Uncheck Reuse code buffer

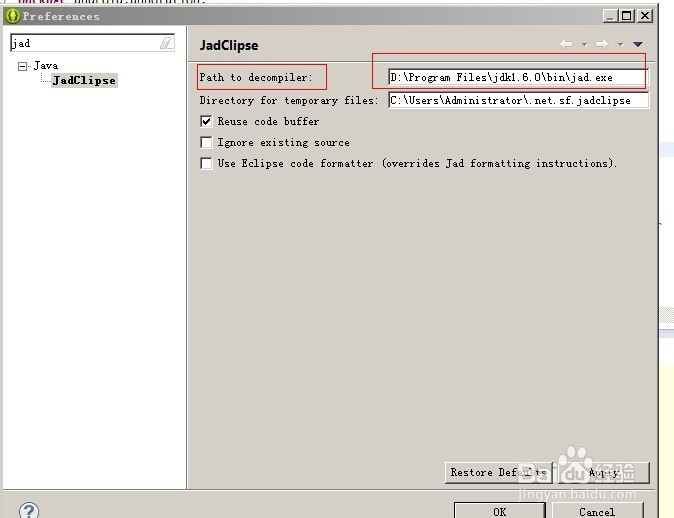[x=206, y=121]
